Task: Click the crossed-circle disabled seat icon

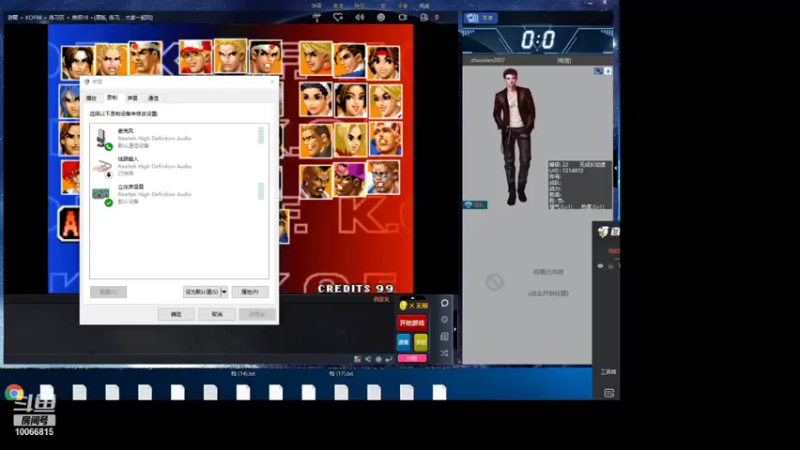Action: pyautogui.click(x=494, y=282)
